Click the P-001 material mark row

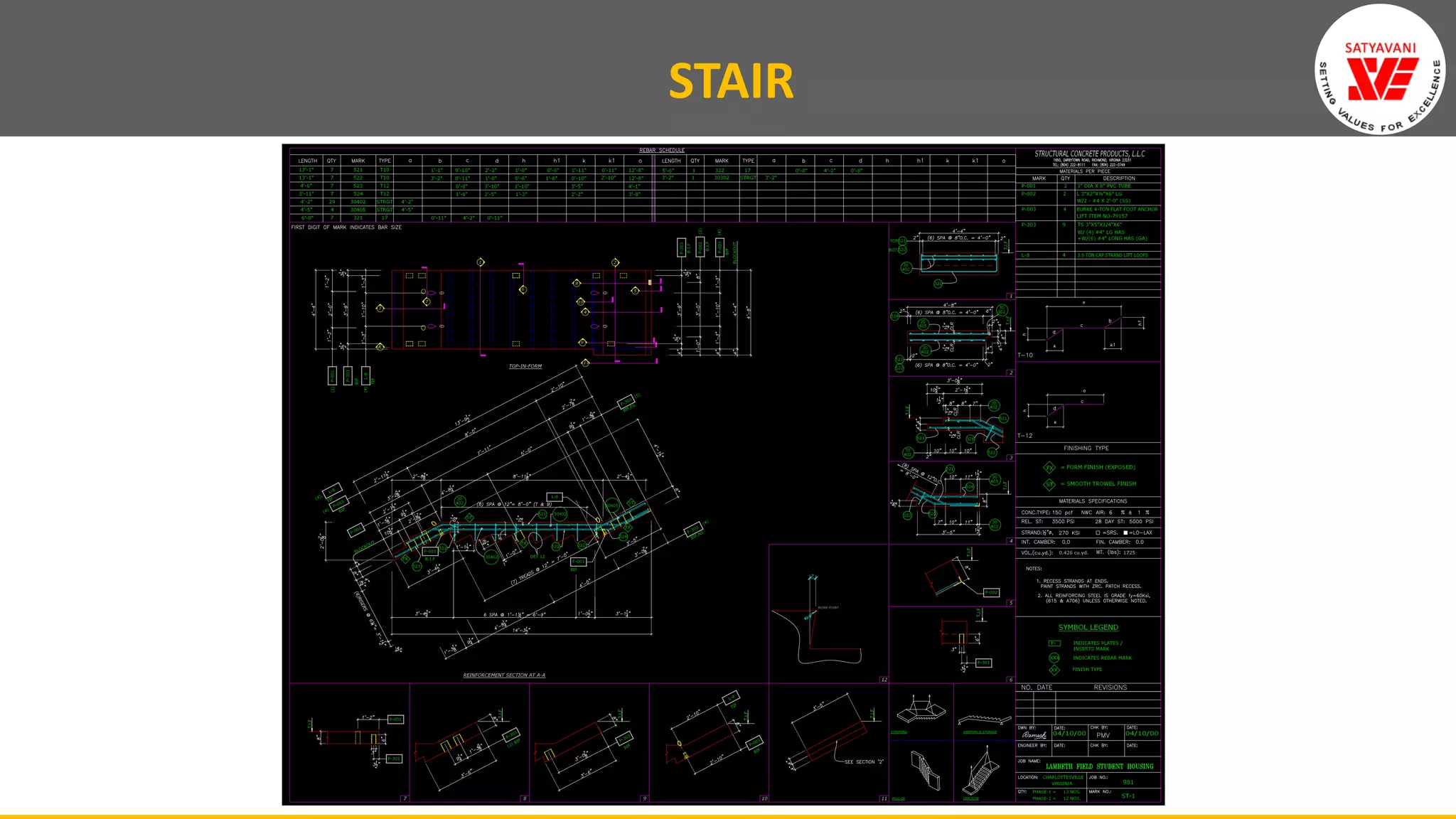click(1088, 186)
